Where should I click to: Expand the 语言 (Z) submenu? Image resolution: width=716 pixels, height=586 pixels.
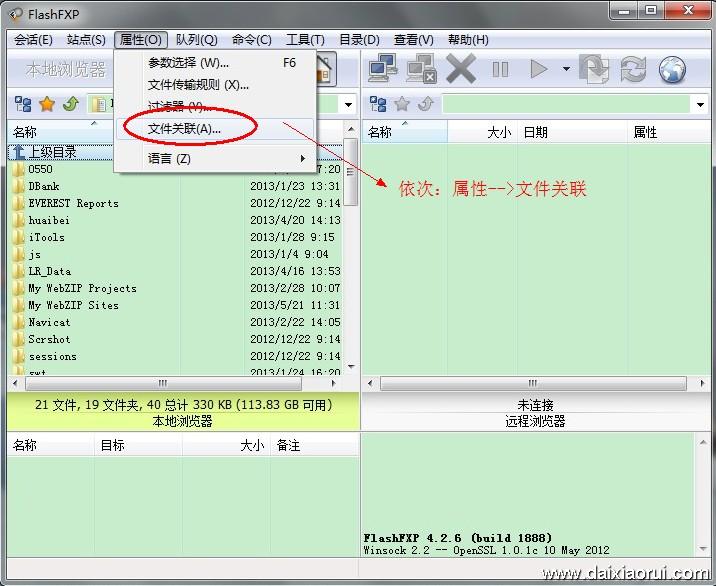point(215,158)
